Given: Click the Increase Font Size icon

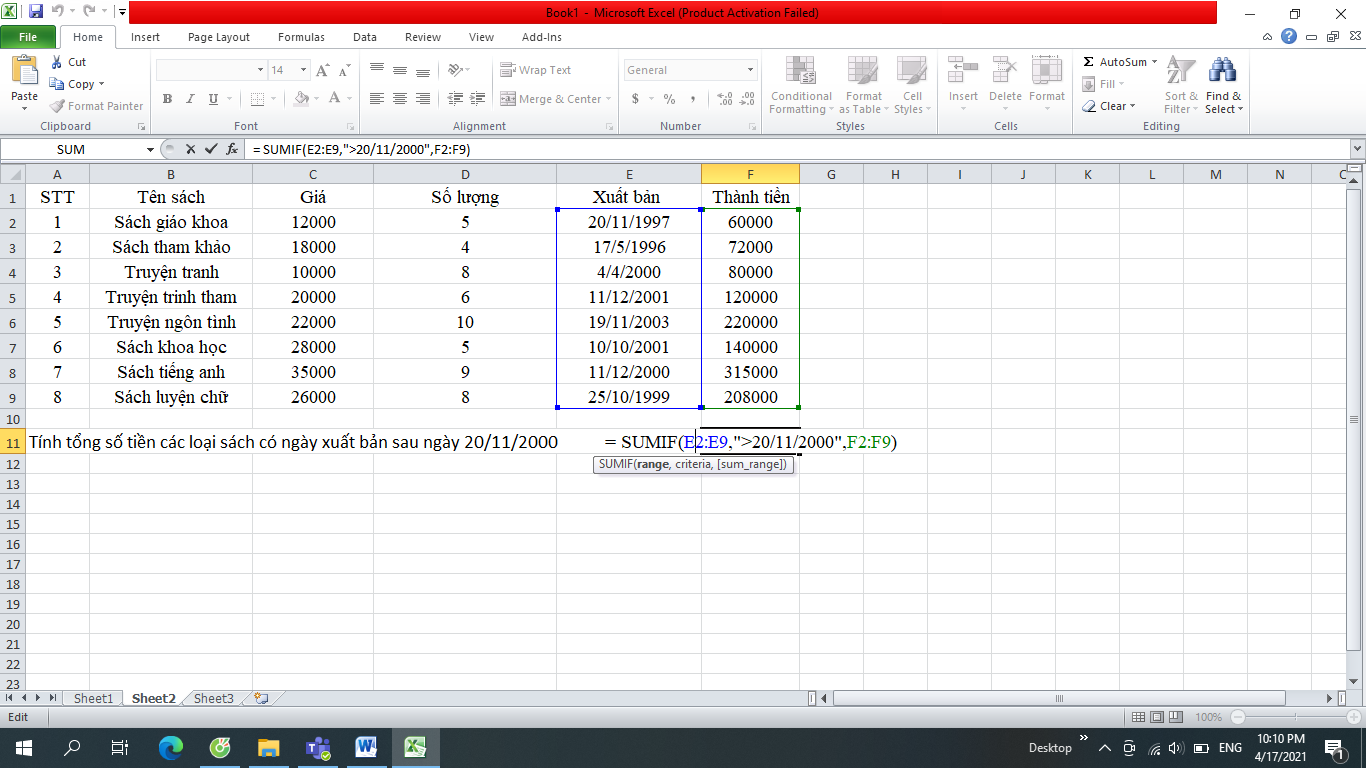Looking at the screenshot, I should (322, 70).
